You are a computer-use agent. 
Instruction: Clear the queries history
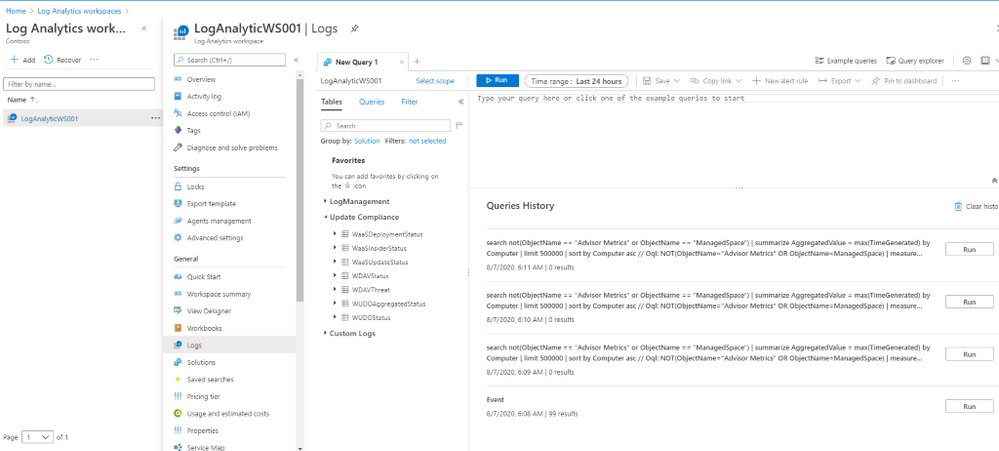coord(975,206)
